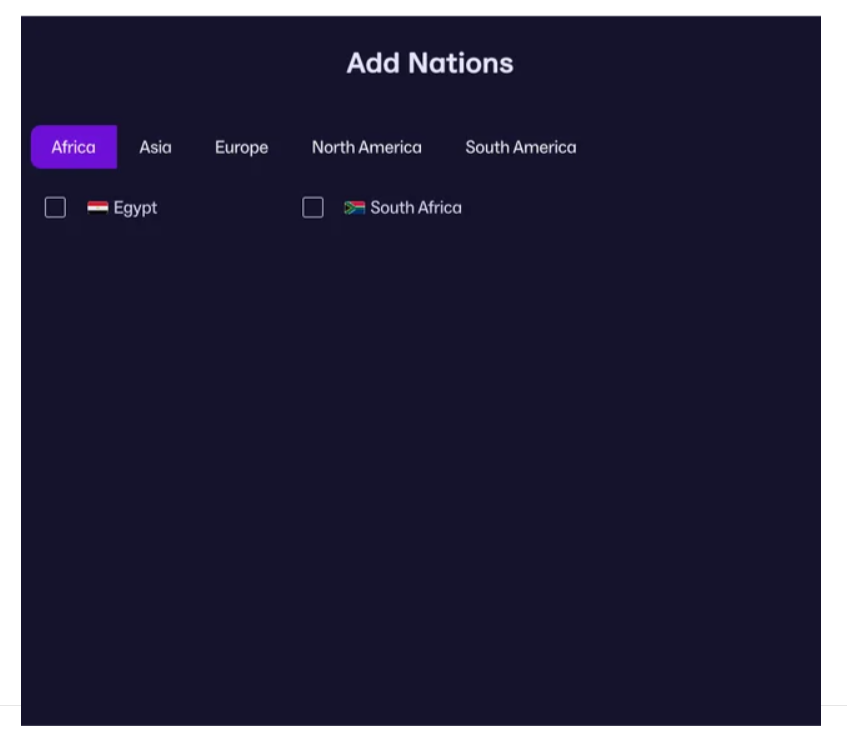Click the word South in South Africa label
This screenshot has width=847, height=731.
(391, 208)
